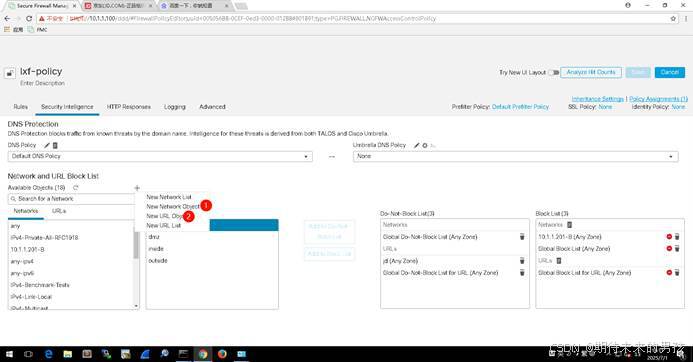Delete Global Block List for URL entry
693x362 pixels.
[x=677, y=273]
